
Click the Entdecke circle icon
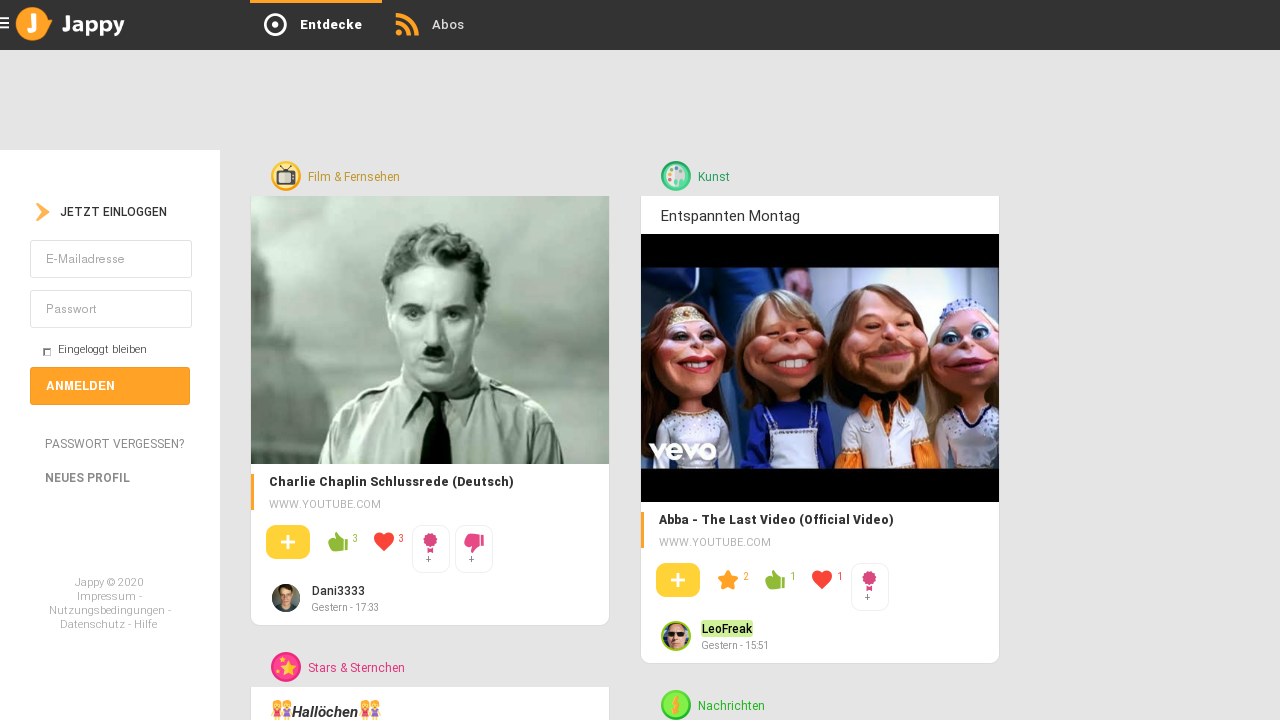(x=275, y=25)
